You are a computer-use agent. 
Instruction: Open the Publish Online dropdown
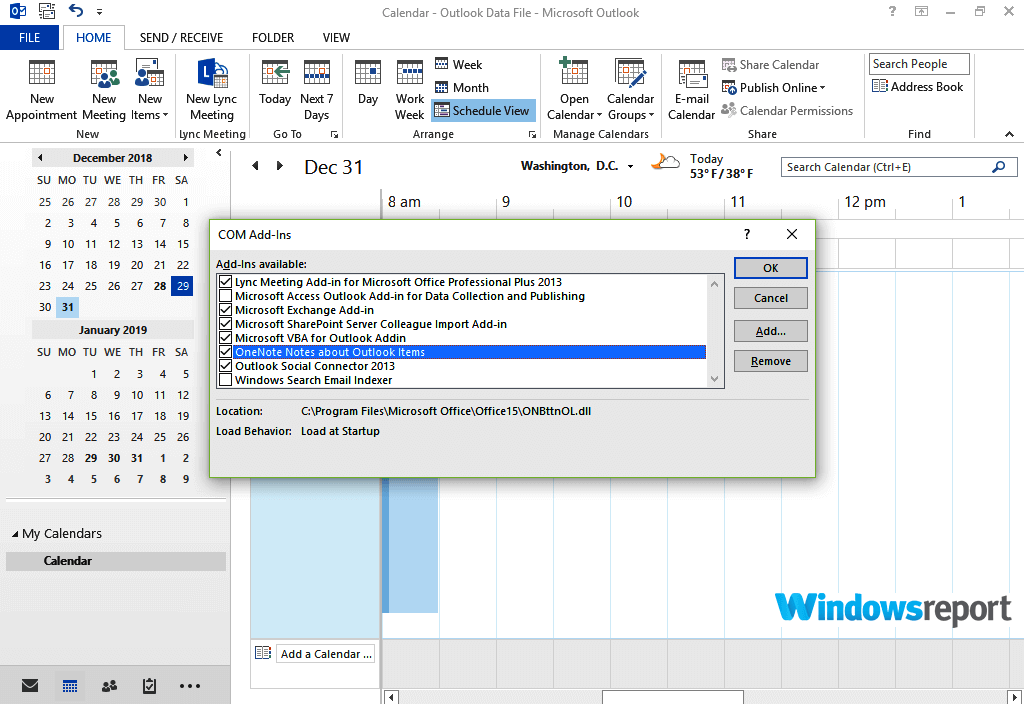774,88
